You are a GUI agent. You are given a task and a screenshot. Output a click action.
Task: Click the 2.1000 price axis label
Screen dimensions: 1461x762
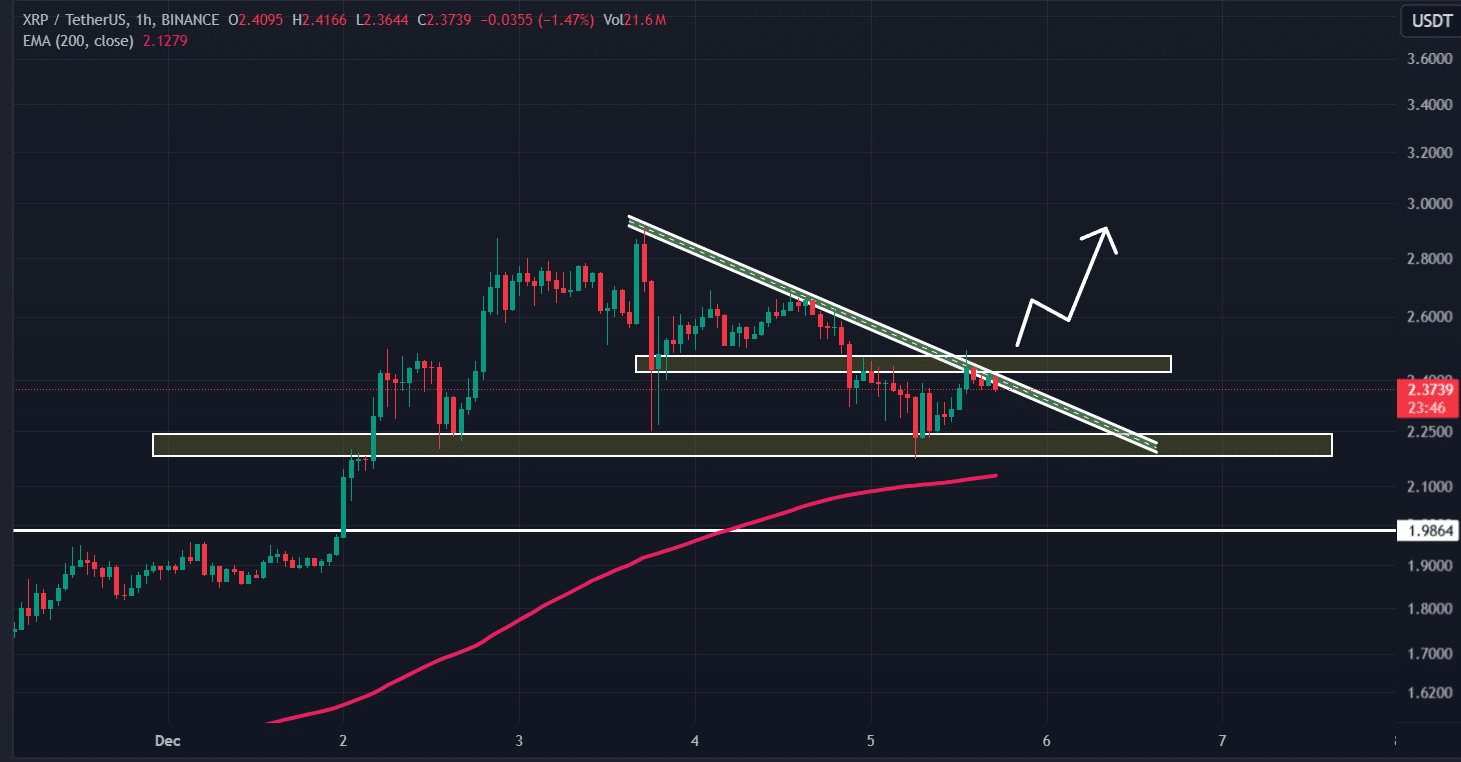[x=1428, y=487]
